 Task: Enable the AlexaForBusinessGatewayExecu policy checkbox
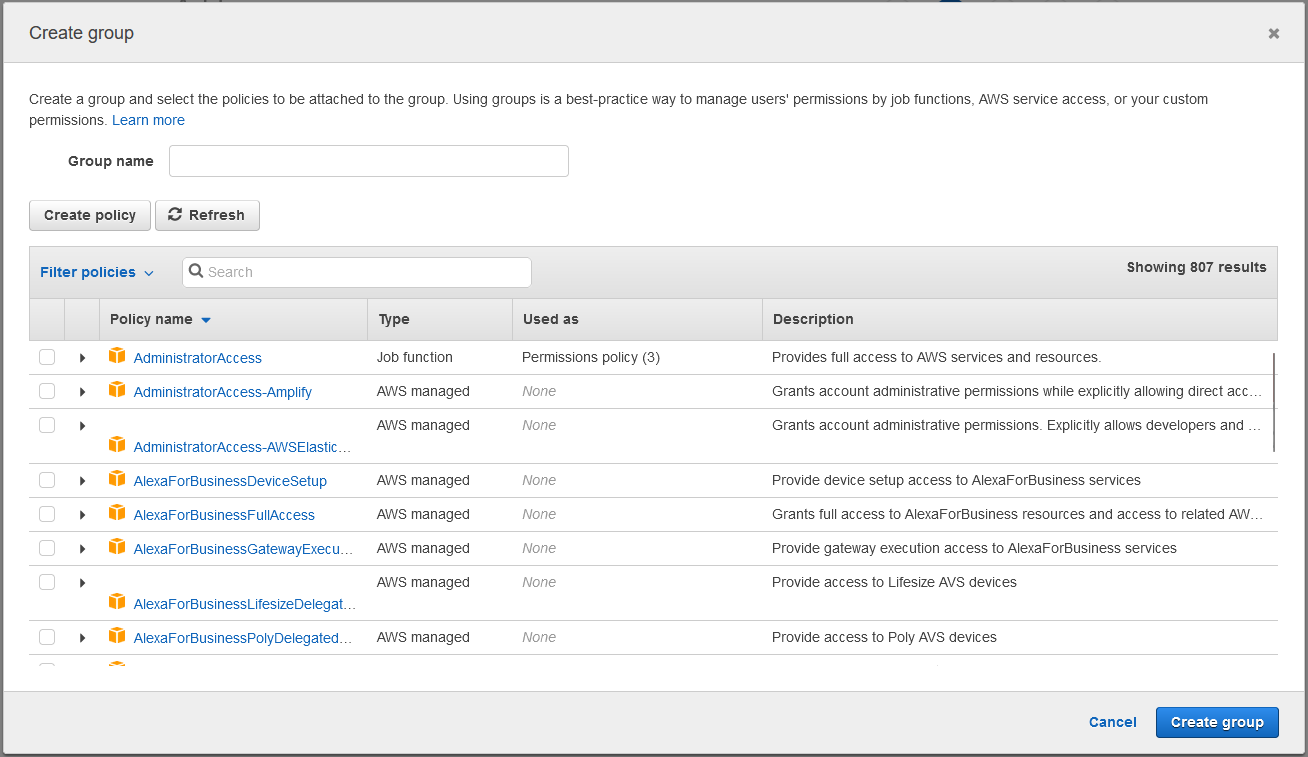click(x=47, y=548)
